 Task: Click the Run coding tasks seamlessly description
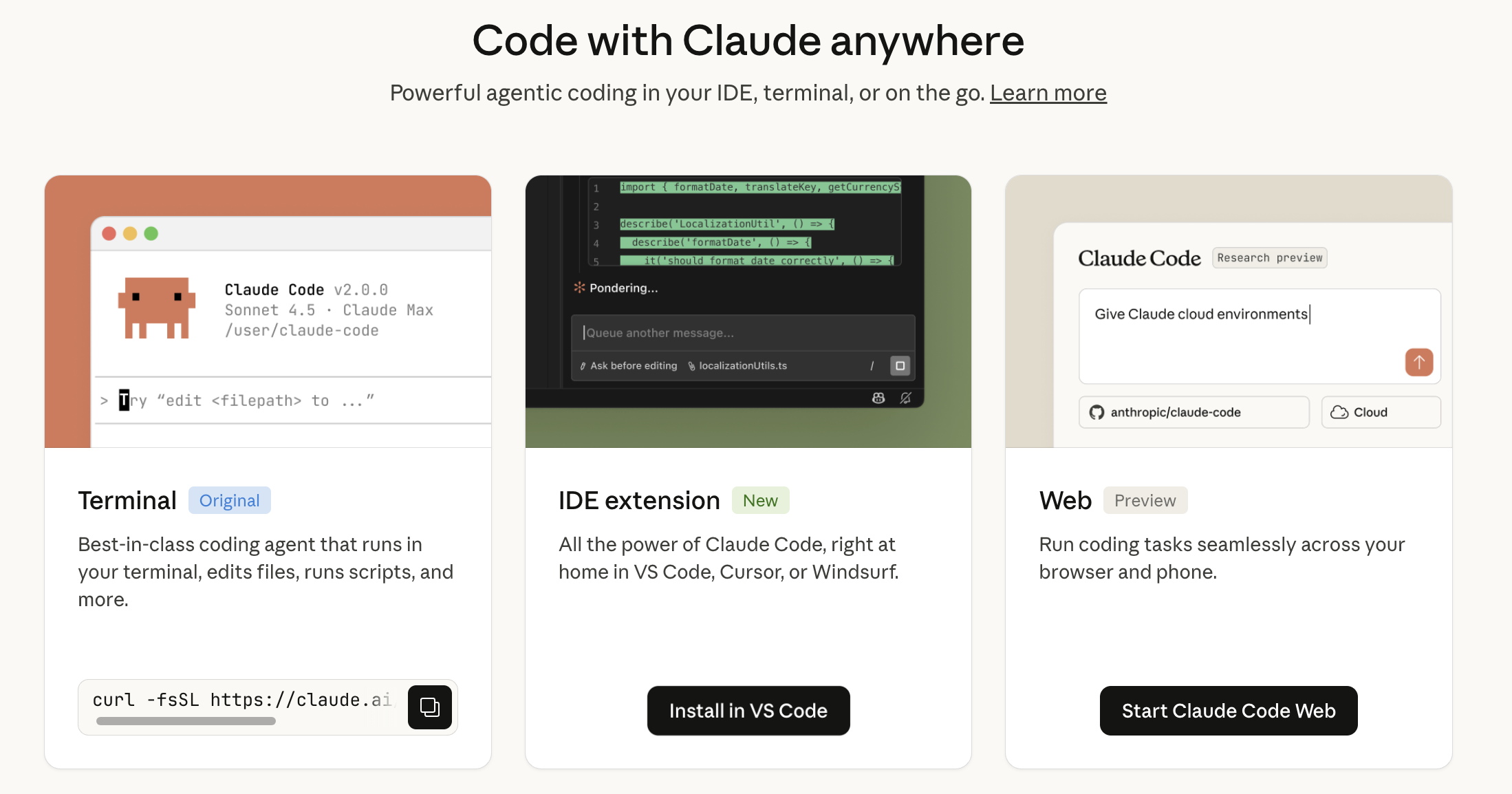[1222, 558]
